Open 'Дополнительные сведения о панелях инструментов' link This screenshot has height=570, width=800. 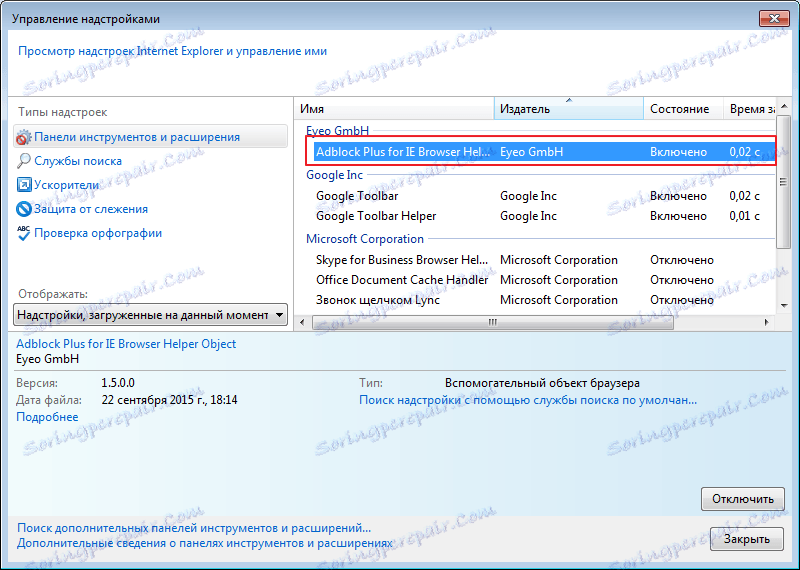click(x=205, y=543)
